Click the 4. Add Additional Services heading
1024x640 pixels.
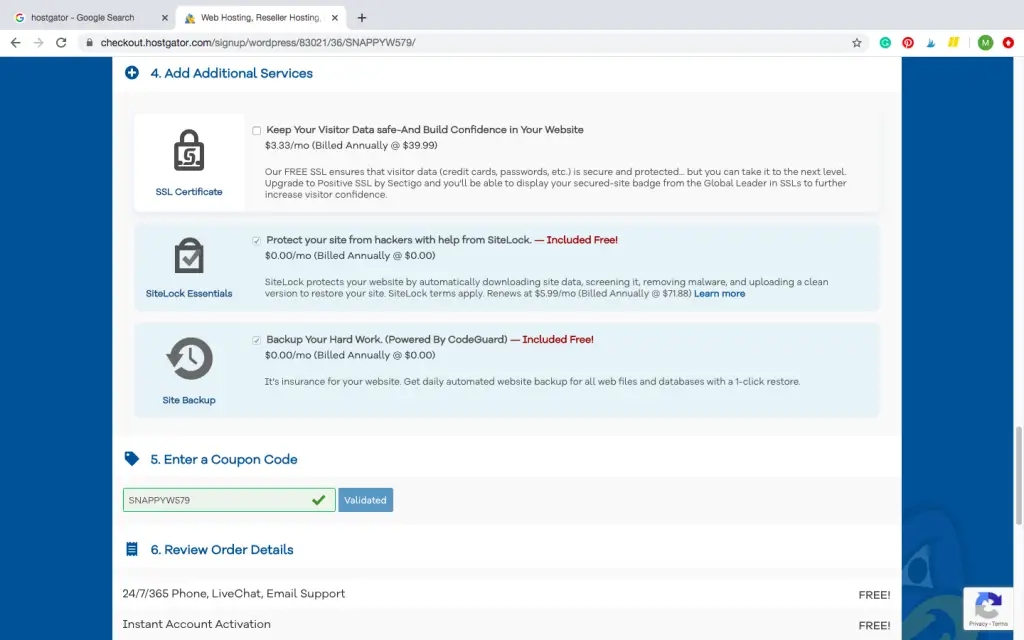(231, 73)
